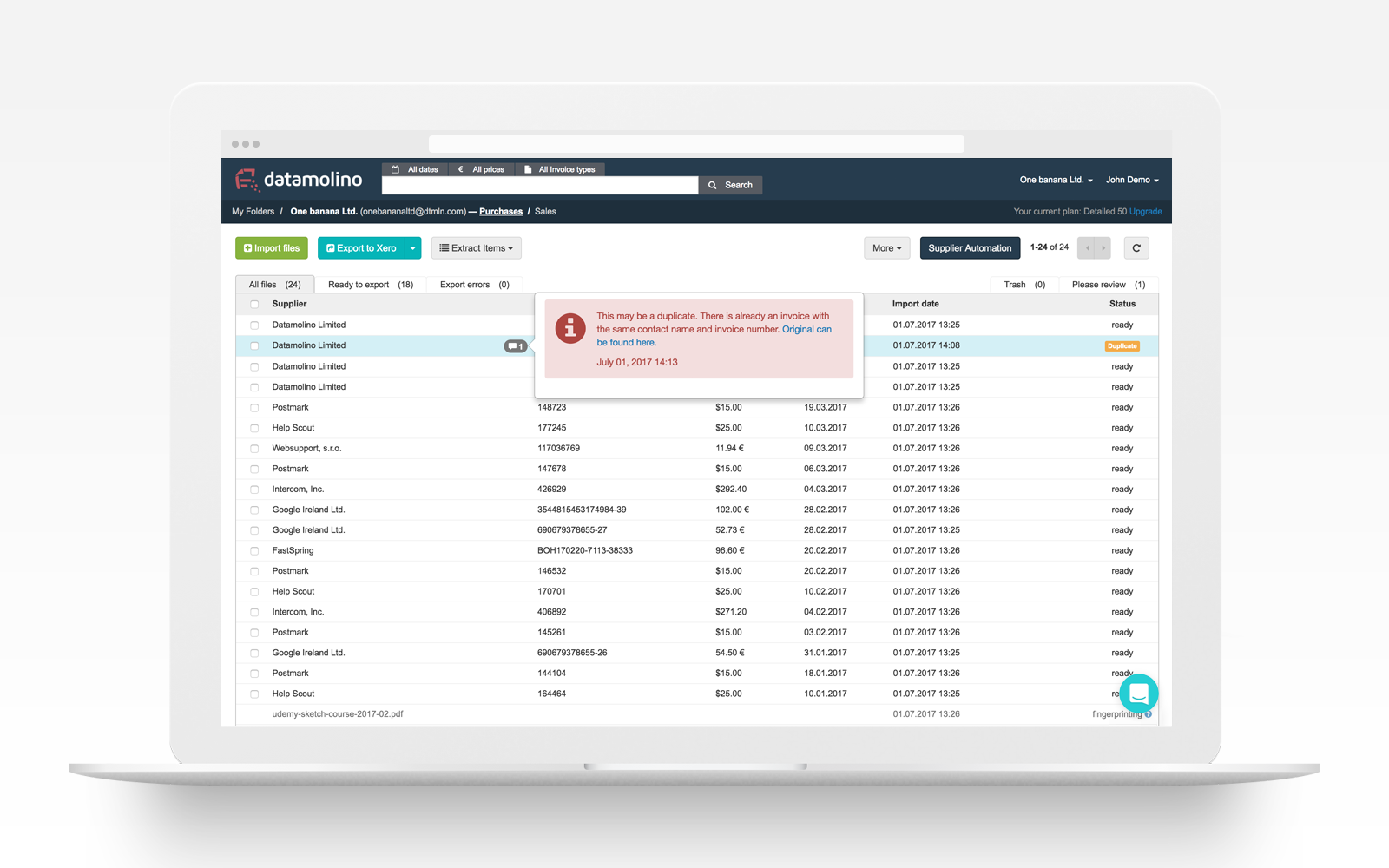1389x868 pixels.
Task: Click invoice number BOH170220-7113-38333
Action: coord(585,550)
